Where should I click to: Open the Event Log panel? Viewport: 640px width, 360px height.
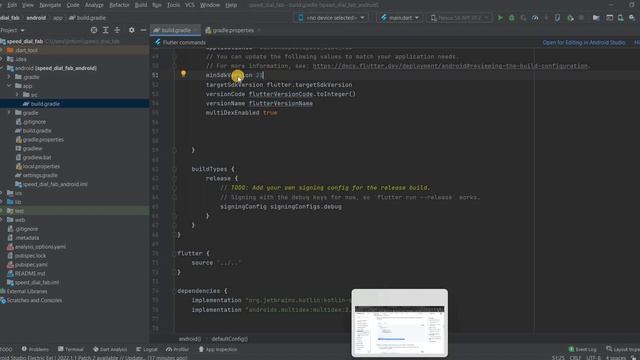(x=583, y=349)
